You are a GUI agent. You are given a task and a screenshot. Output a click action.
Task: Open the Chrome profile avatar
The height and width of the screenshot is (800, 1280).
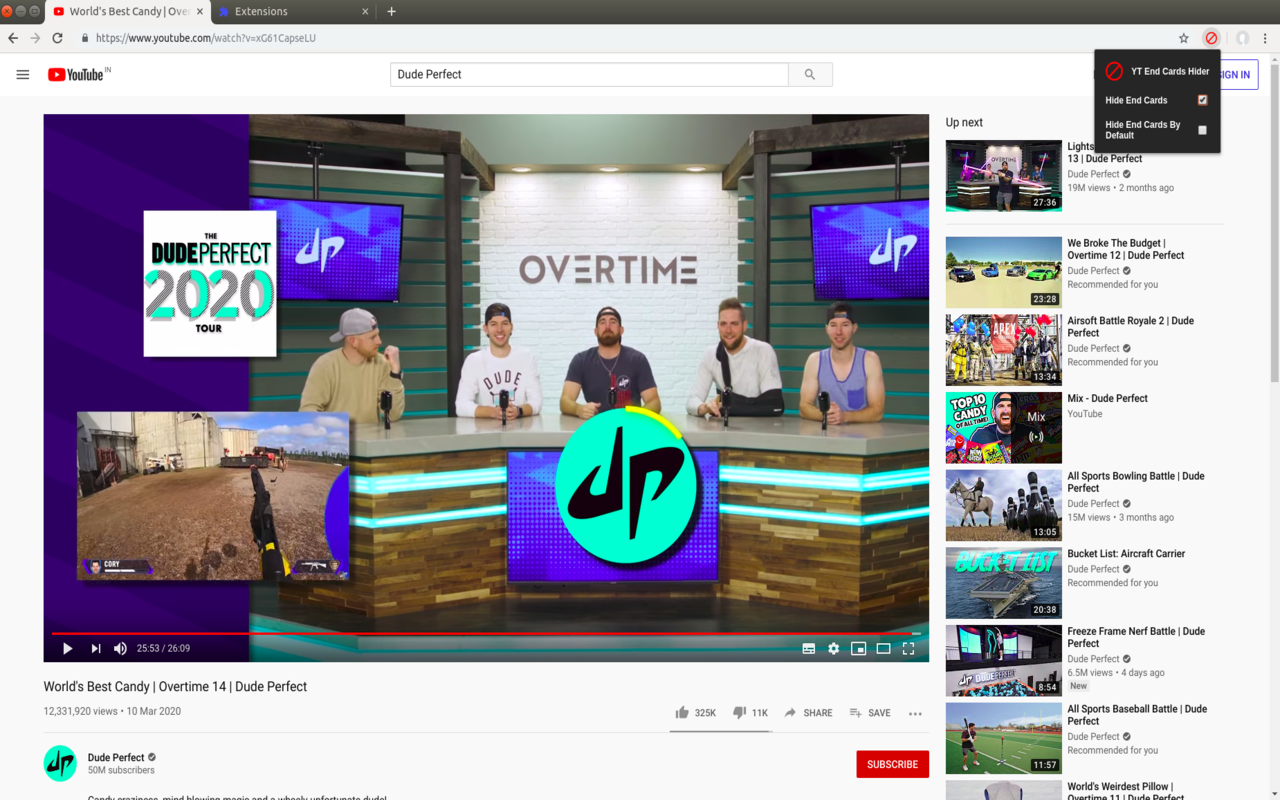click(1242, 38)
